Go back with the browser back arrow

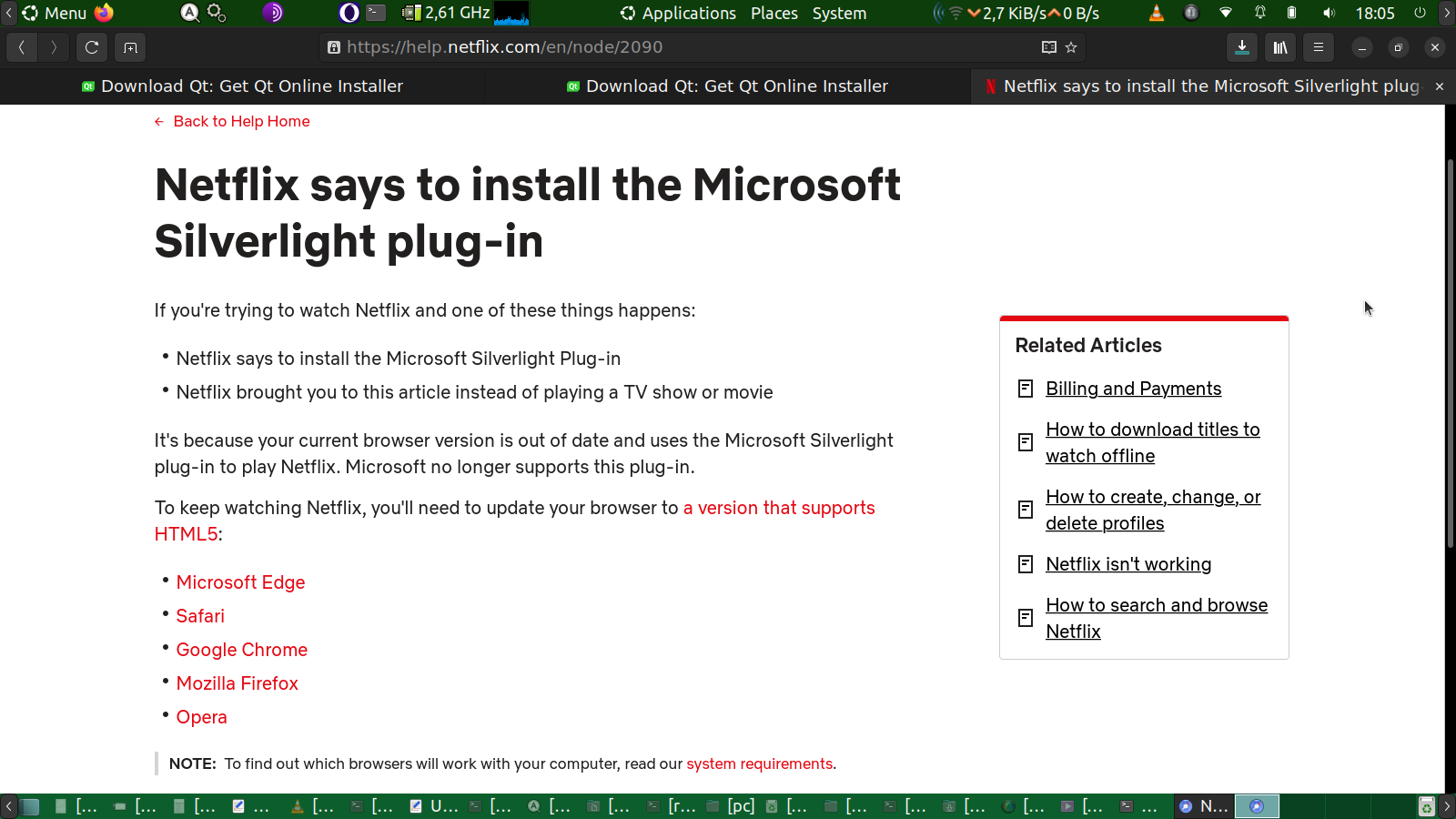(22, 47)
